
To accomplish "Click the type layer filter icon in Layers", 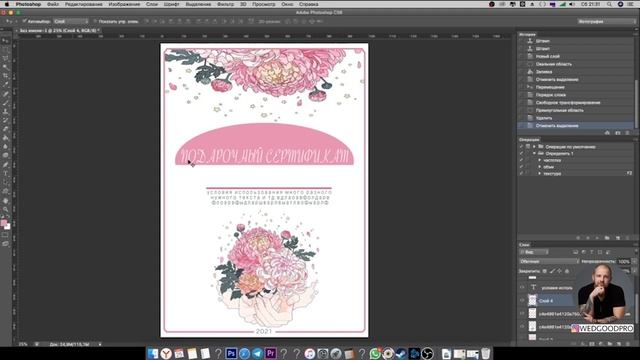I will (591, 252).
